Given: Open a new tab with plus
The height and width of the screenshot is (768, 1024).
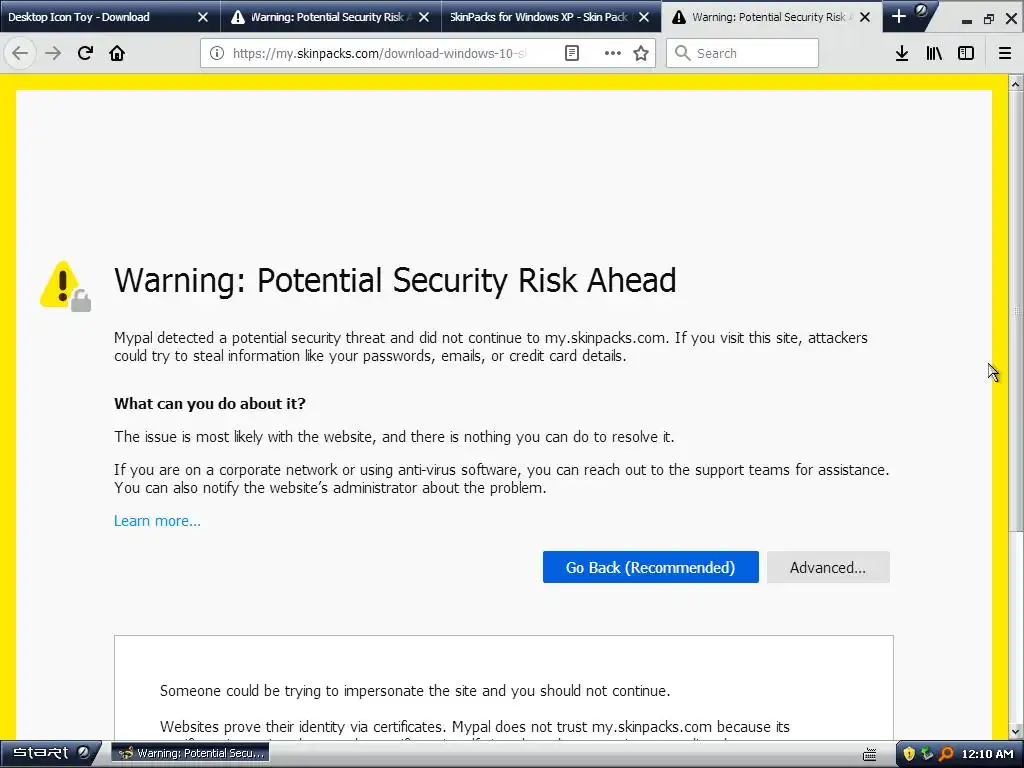Looking at the screenshot, I should pyautogui.click(x=899, y=16).
